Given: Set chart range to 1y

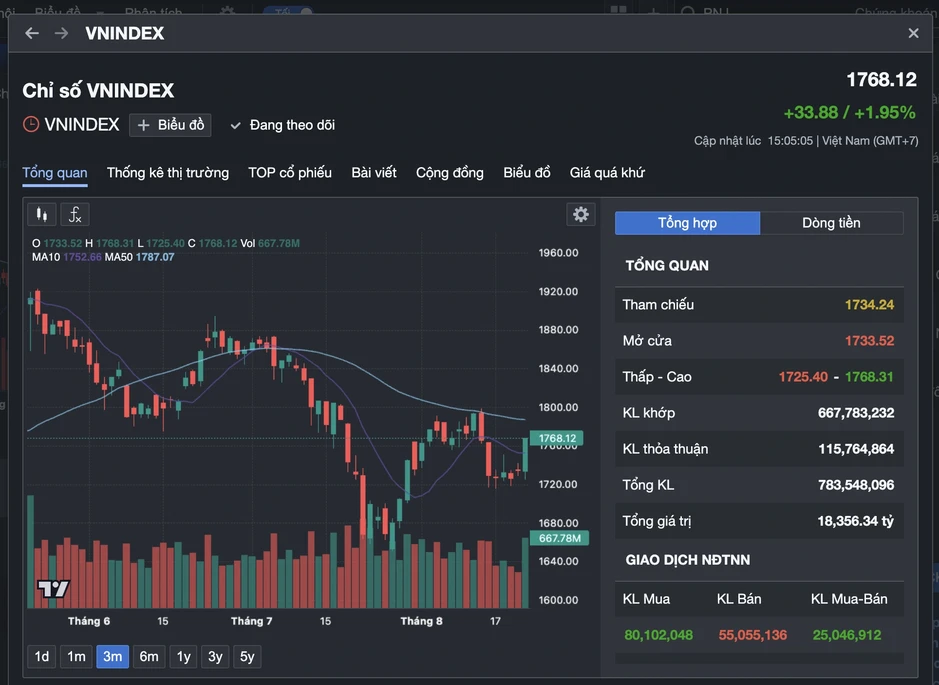Looking at the screenshot, I should pyautogui.click(x=184, y=656).
